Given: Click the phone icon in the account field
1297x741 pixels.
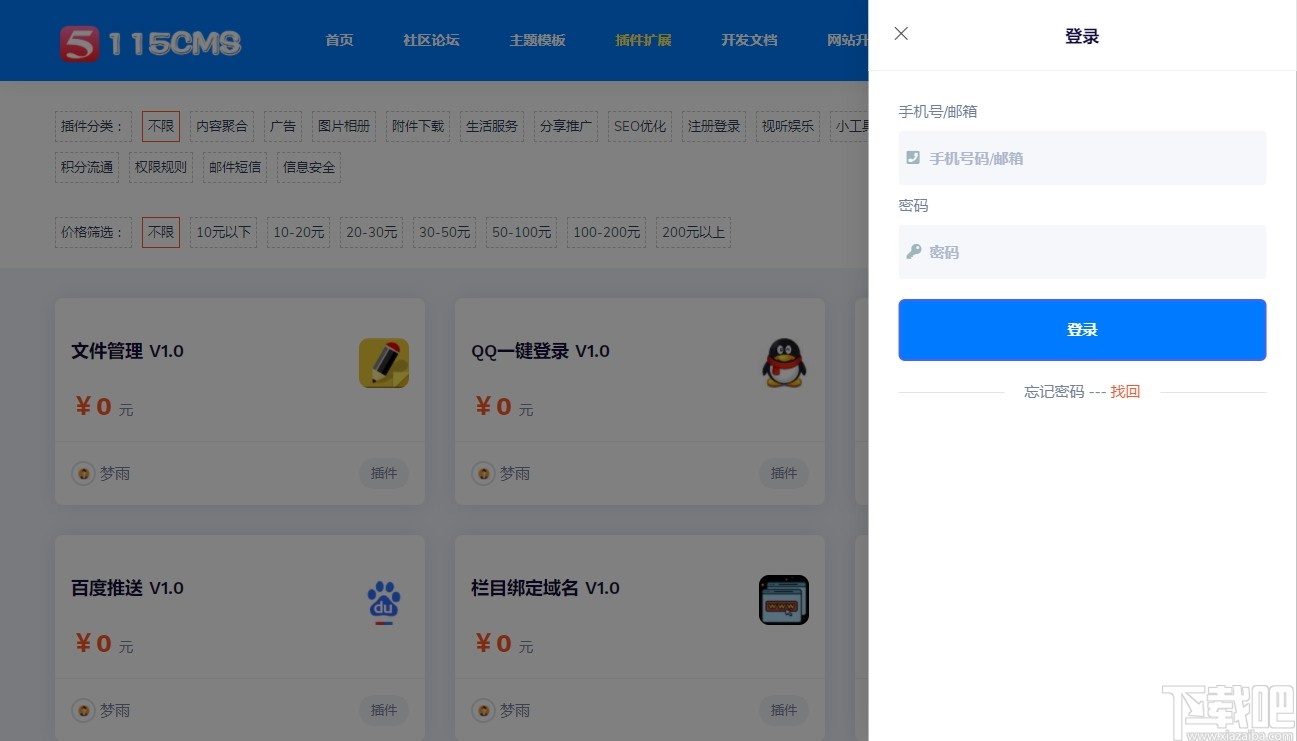Looking at the screenshot, I should pyautogui.click(x=913, y=158).
